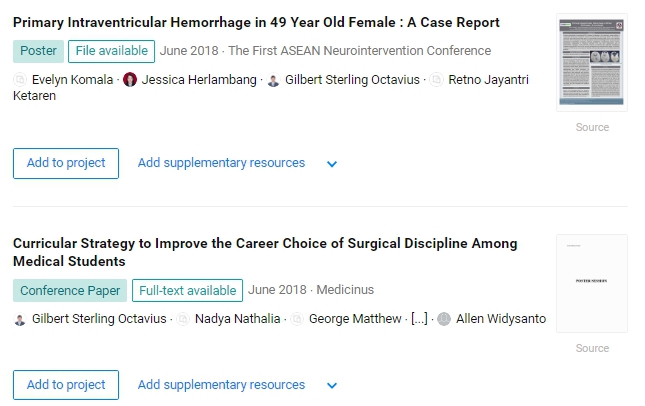The height and width of the screenshot is (406, 645).
Task: Click Allen Widysanto's gray avatar icon
Action: (x=444, y=319)
